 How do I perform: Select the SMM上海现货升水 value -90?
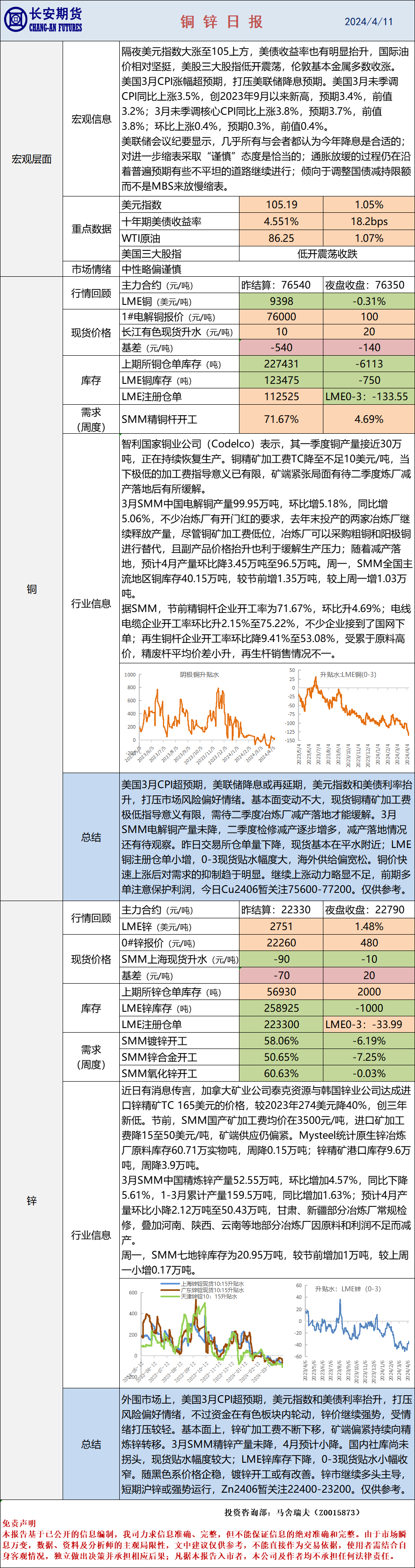tap(281, 959)
